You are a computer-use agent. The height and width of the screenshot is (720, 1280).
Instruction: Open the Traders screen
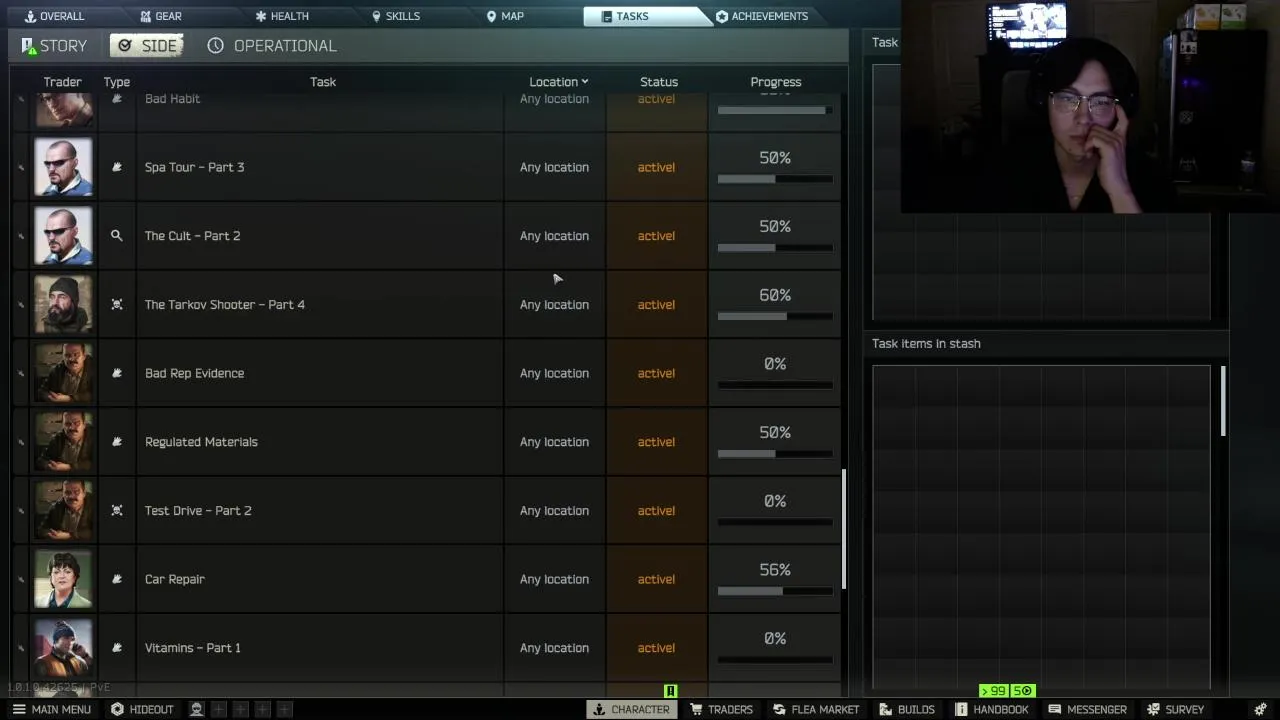point(721,709)
